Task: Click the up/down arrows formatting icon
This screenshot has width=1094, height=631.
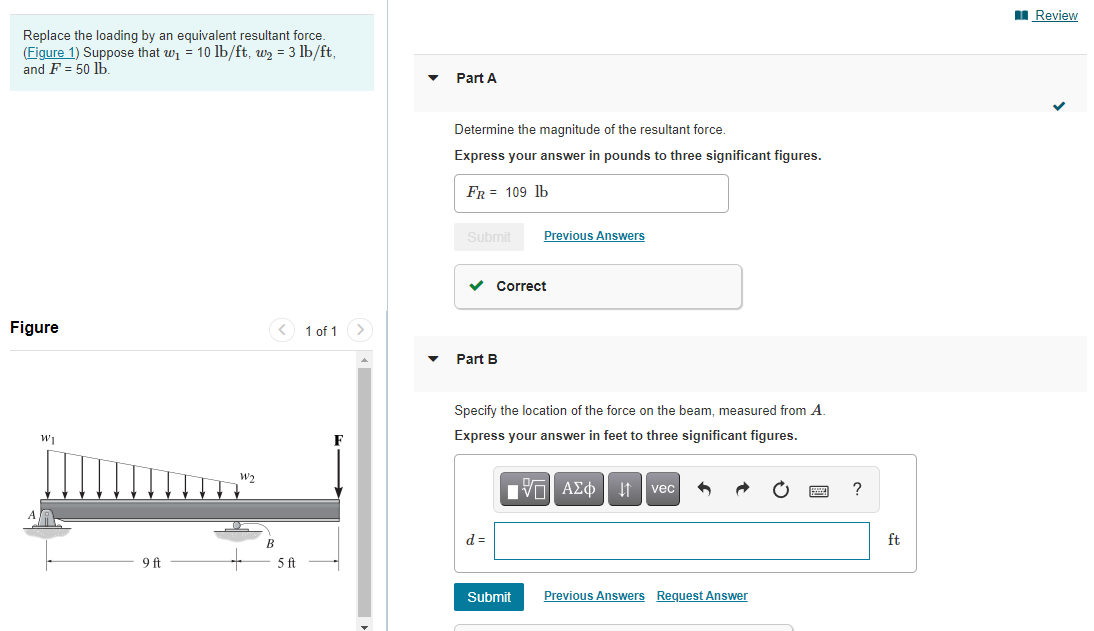Action: click(x=624, y=488)
